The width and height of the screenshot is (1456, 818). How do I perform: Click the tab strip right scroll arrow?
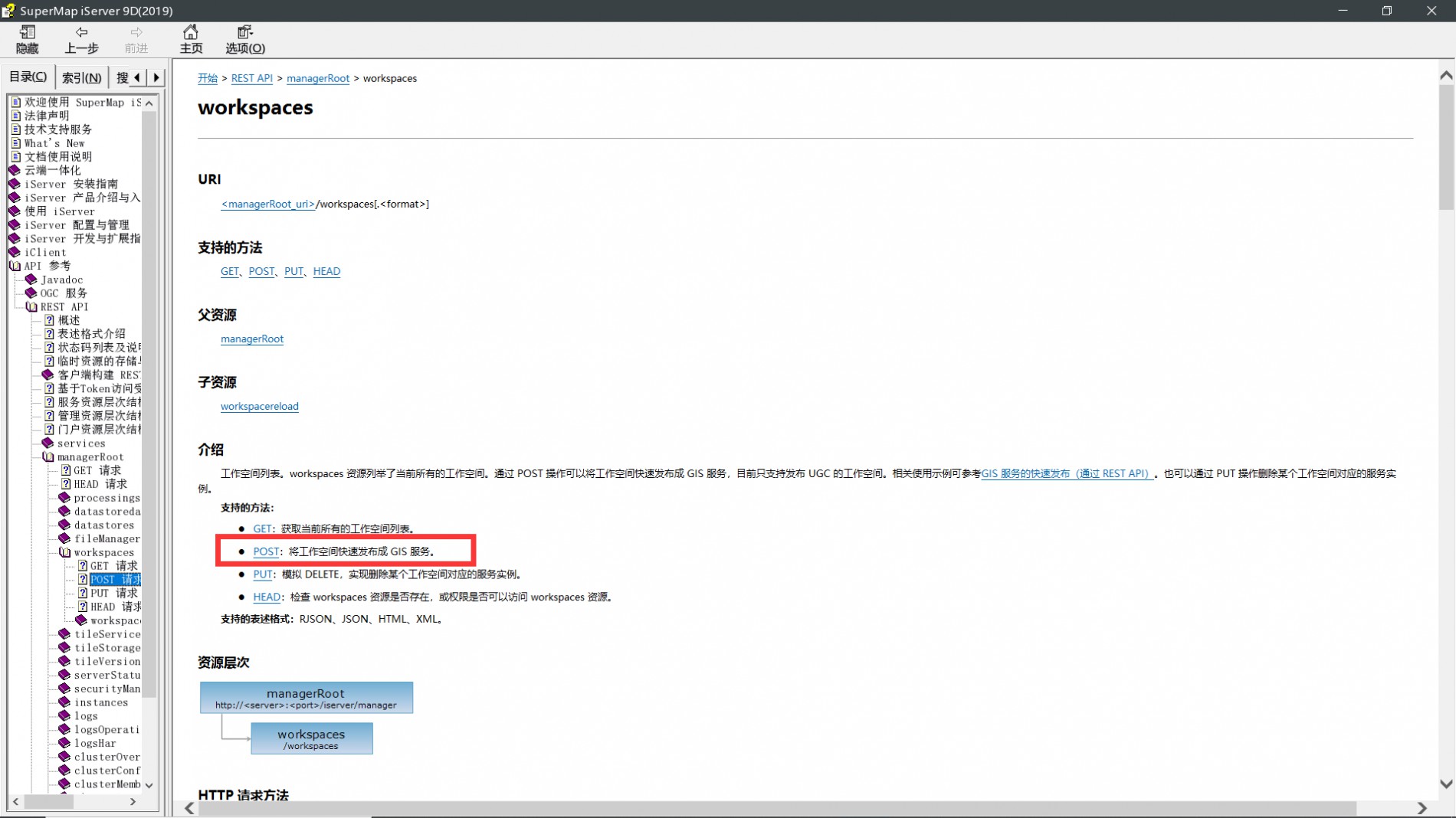point(156,77)
